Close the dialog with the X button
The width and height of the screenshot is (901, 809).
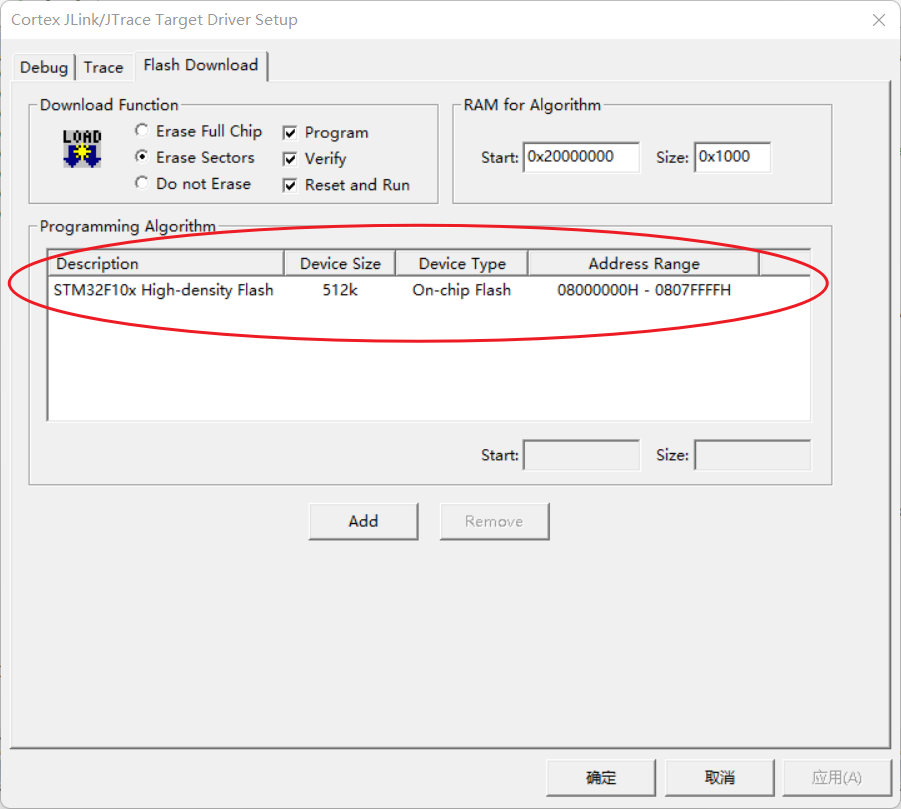click(x=877, y=19)
